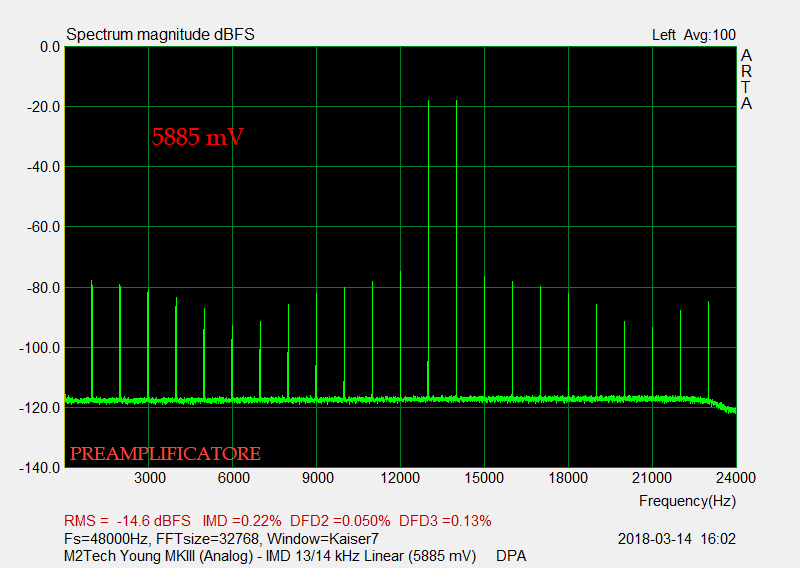Viewport: 800px width, 568px height.
Task: Click the '0.0' y-axis label
Action: pyautogui.click(x=50, y=47)
